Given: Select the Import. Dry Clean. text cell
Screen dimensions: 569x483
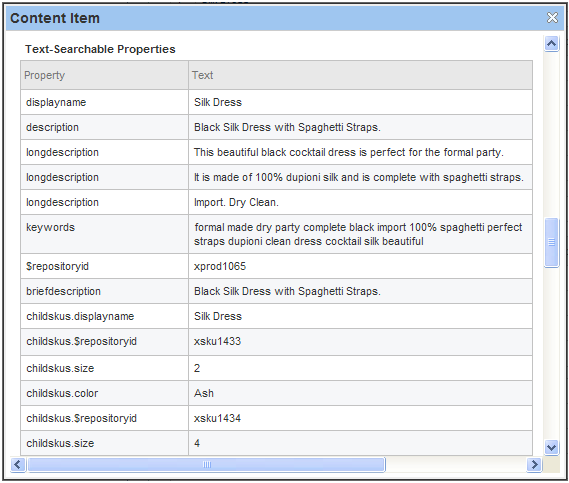Looking at the screenshot, I should point(360,202).
